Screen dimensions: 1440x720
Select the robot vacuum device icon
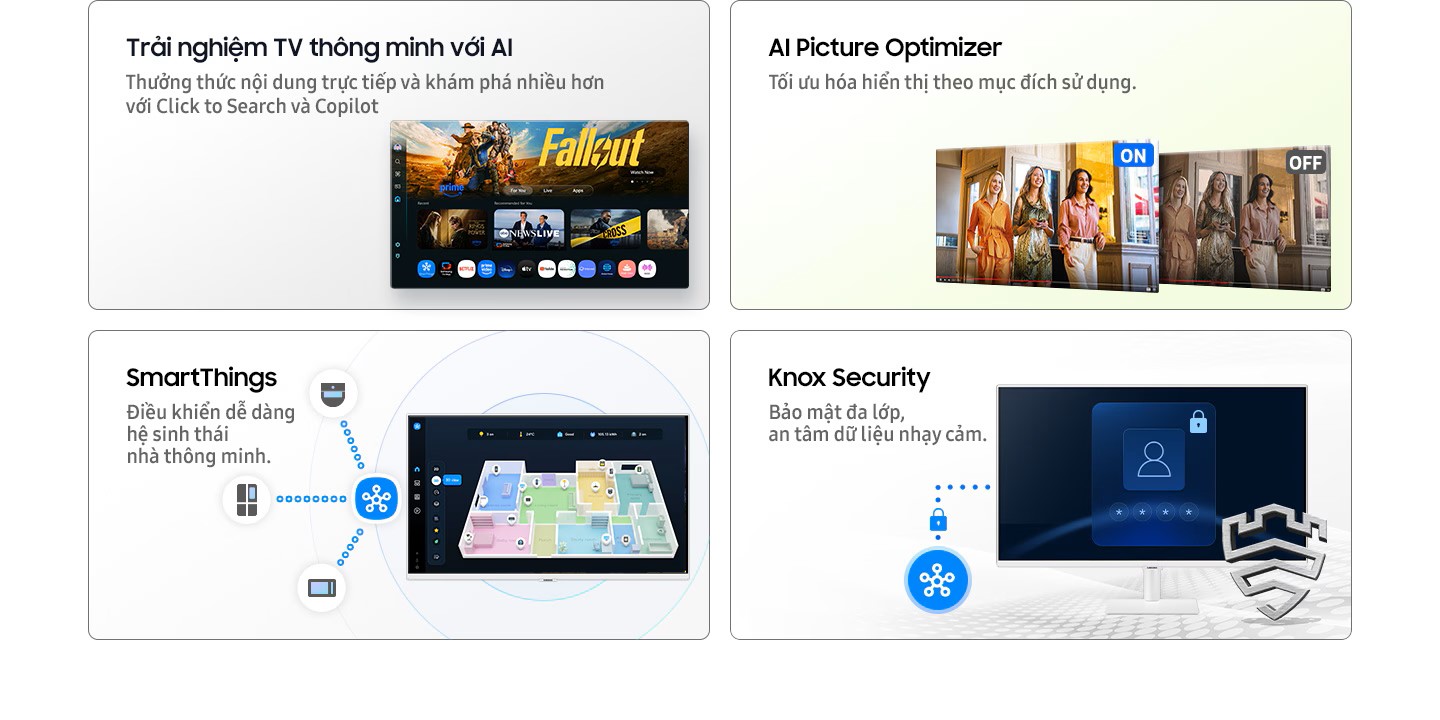(x=333, y=394)
